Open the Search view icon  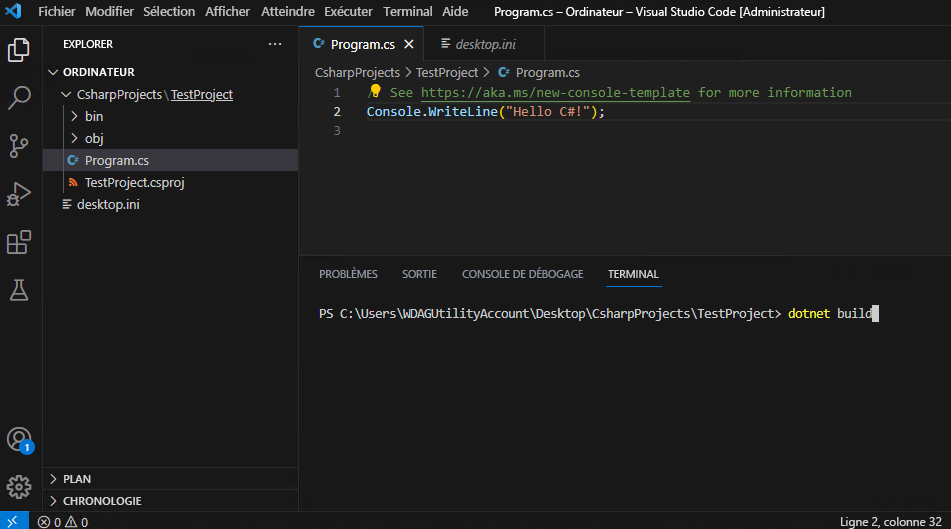(19, 98)
